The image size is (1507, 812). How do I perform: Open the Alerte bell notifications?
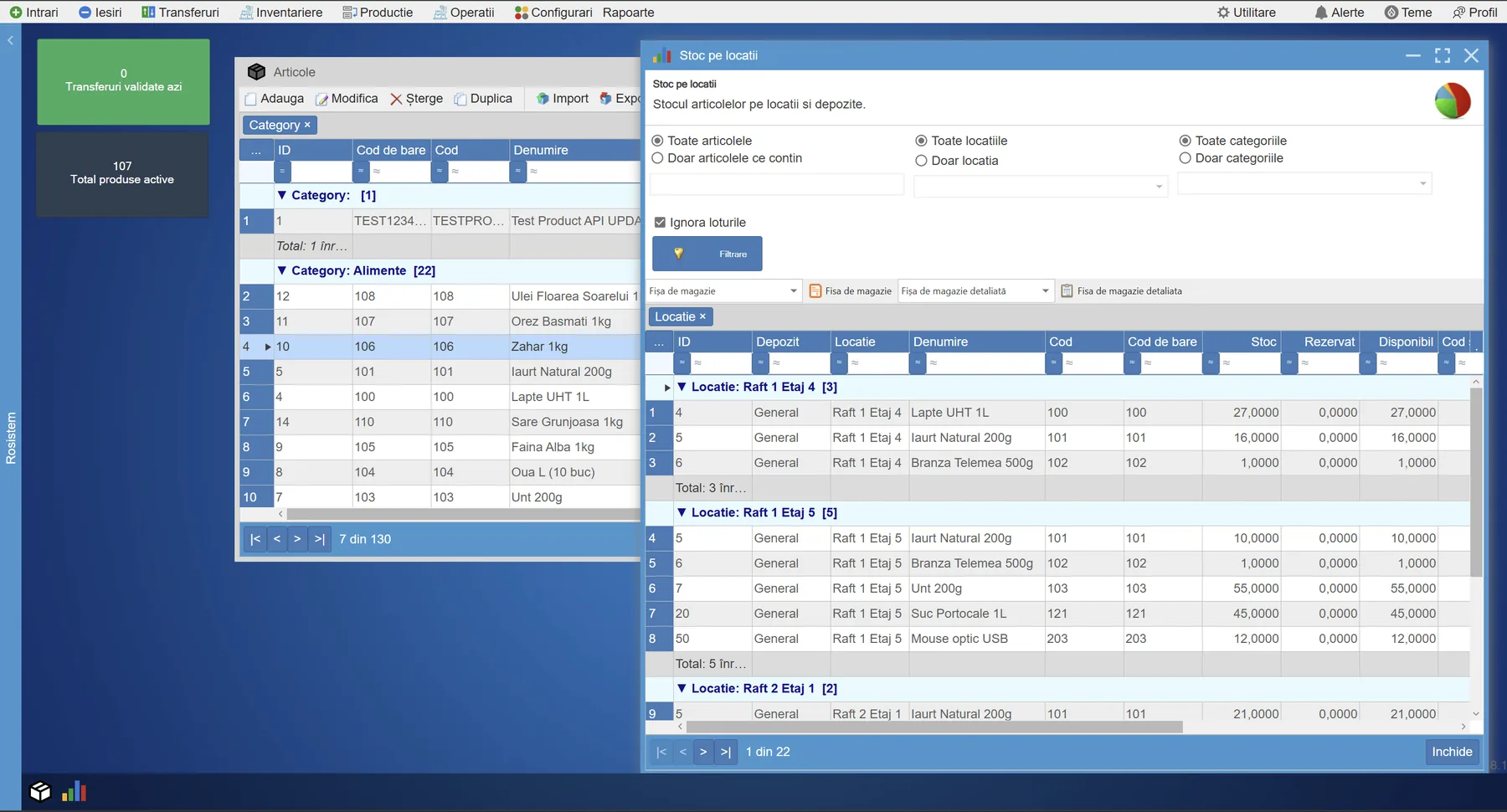pyautogui.click(x=1321, y=13)
